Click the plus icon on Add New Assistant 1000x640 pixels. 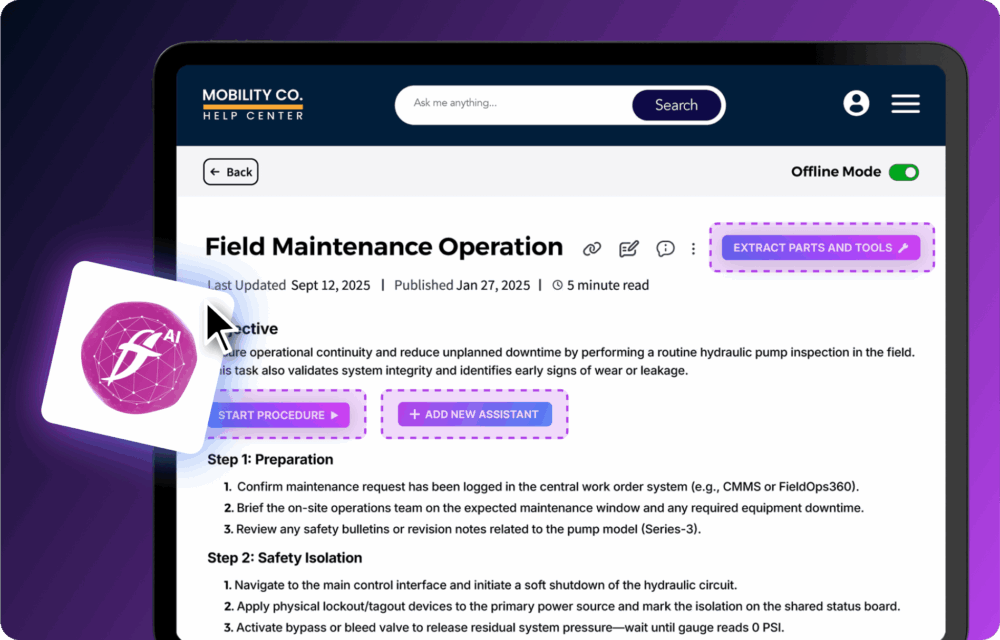coord(414,415)
